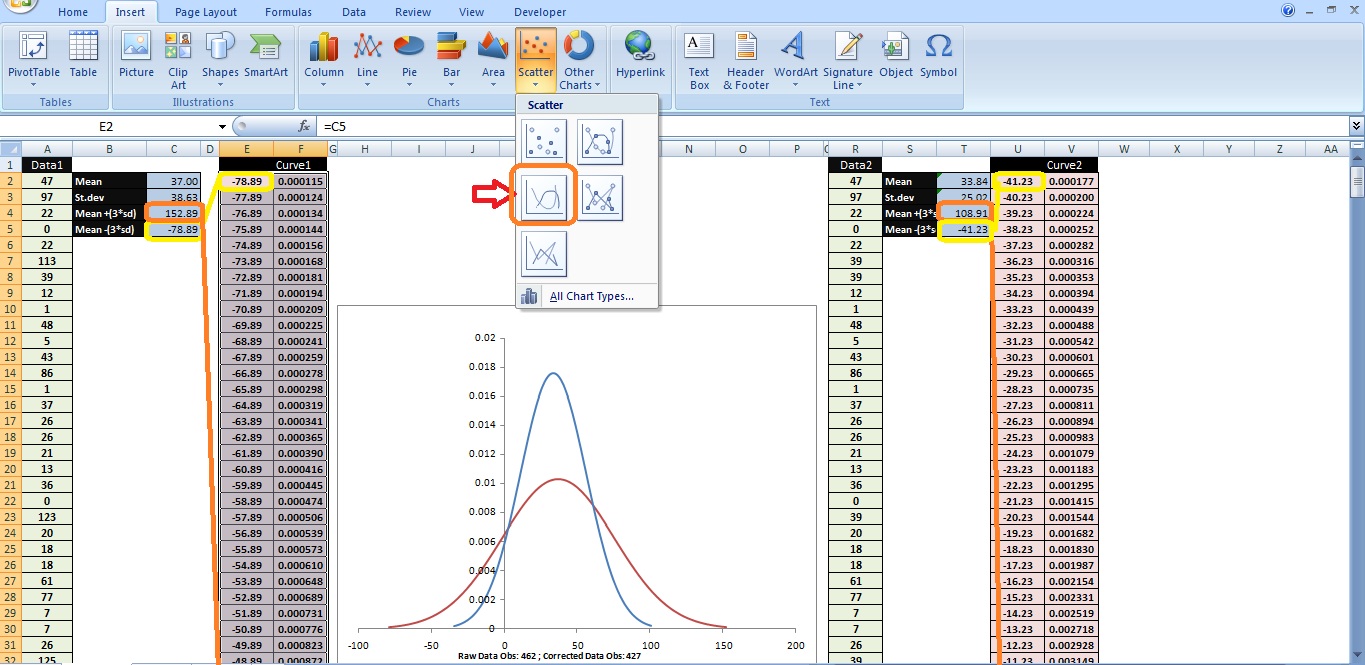
Task: Insert a Text Box
Action: coord(698,58)
